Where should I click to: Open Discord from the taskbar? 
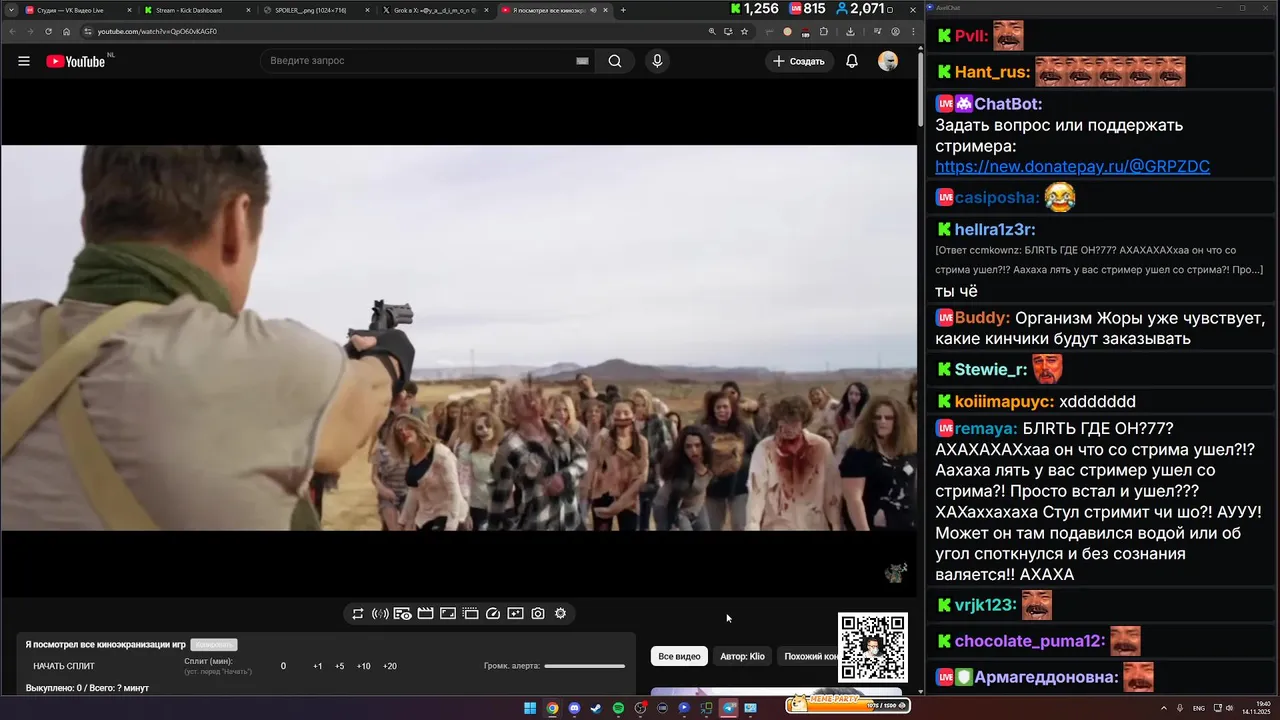click(574, 708)
